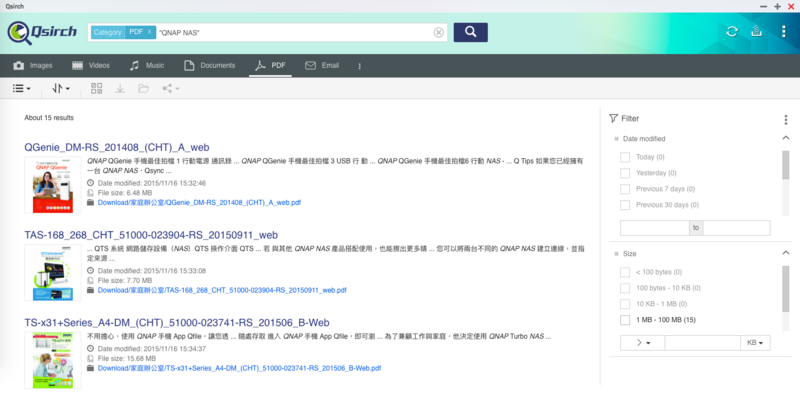Image resolution: width=800 pixels, height=403 pixels.
Task: Open the QGenie_DM-RS file path link
Action: (199, 203)
